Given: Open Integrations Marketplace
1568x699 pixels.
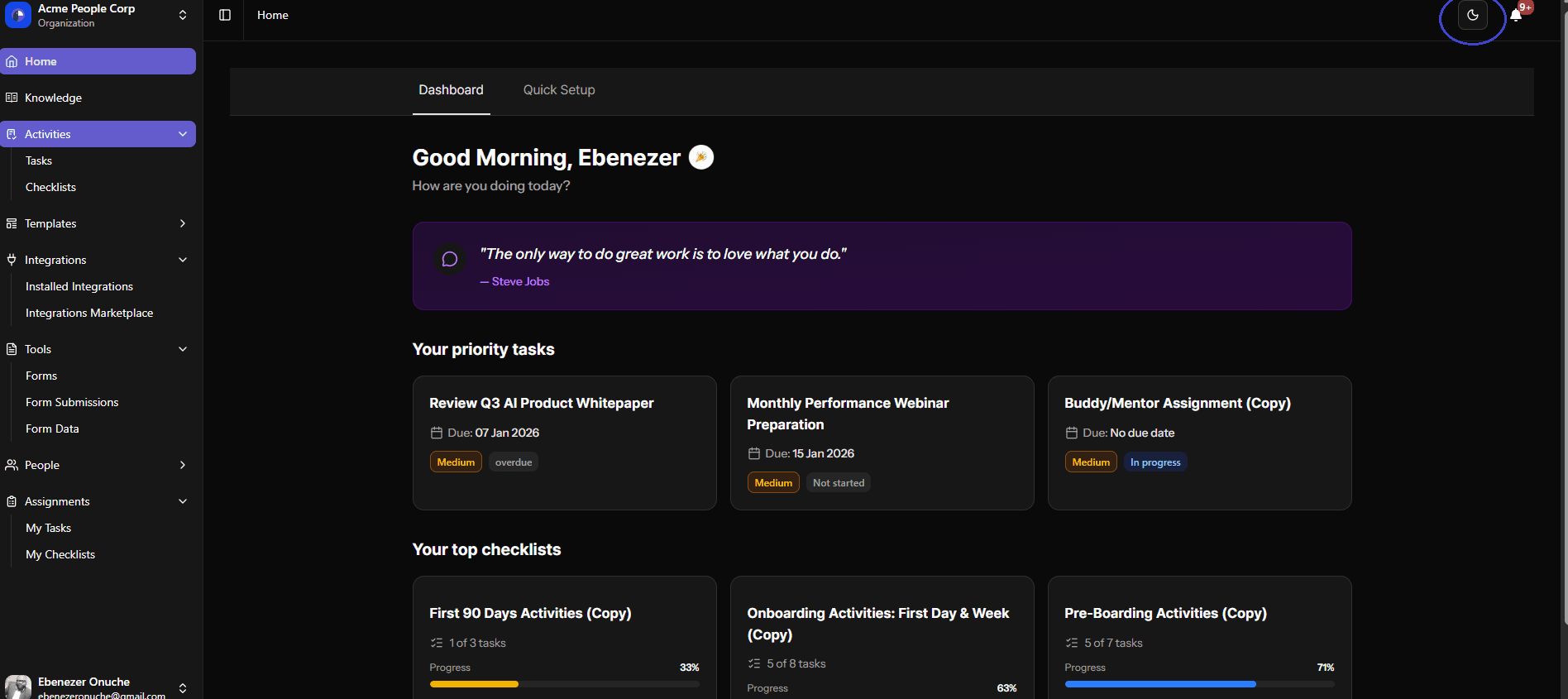Looking at the screenshot, I should [89, 313].
